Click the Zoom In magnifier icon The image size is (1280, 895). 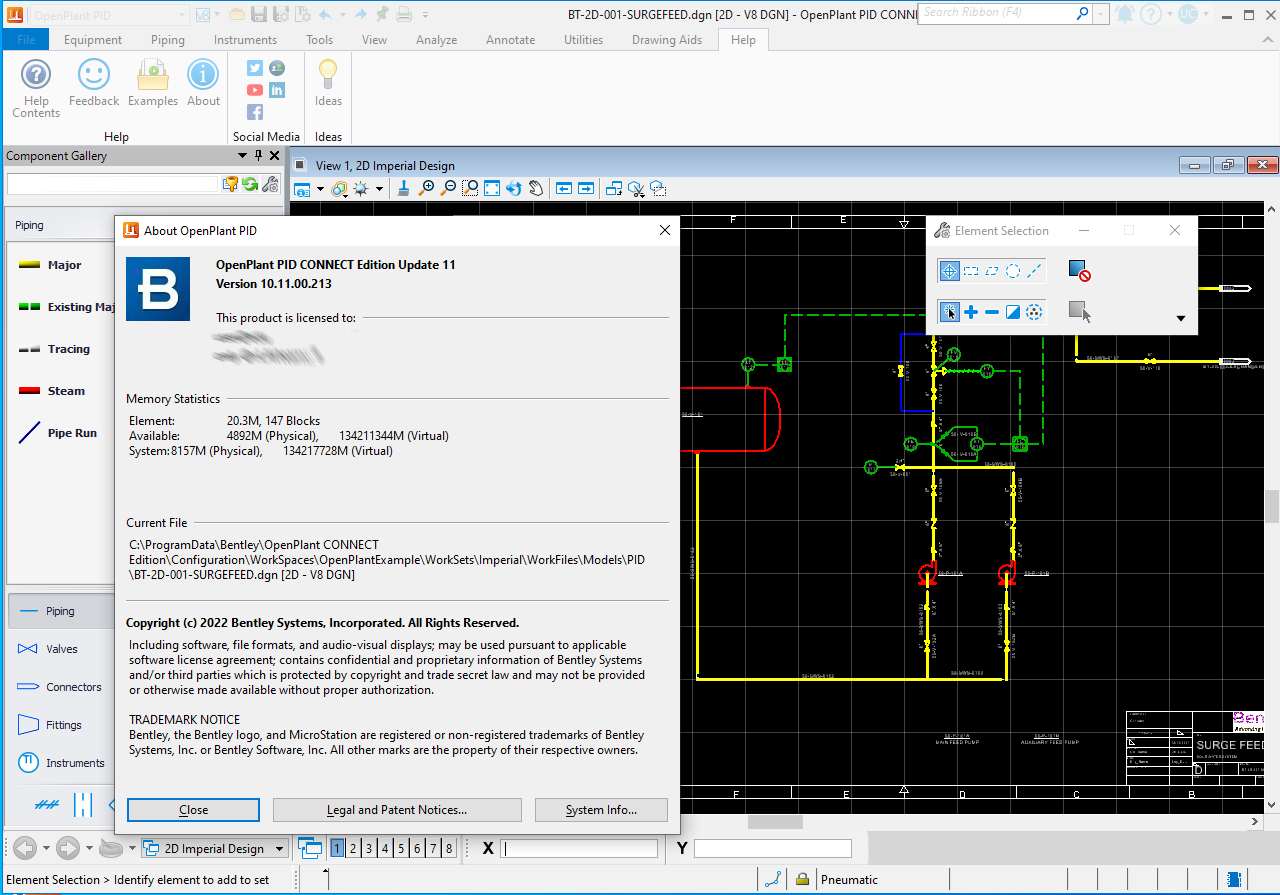(427, 188)
